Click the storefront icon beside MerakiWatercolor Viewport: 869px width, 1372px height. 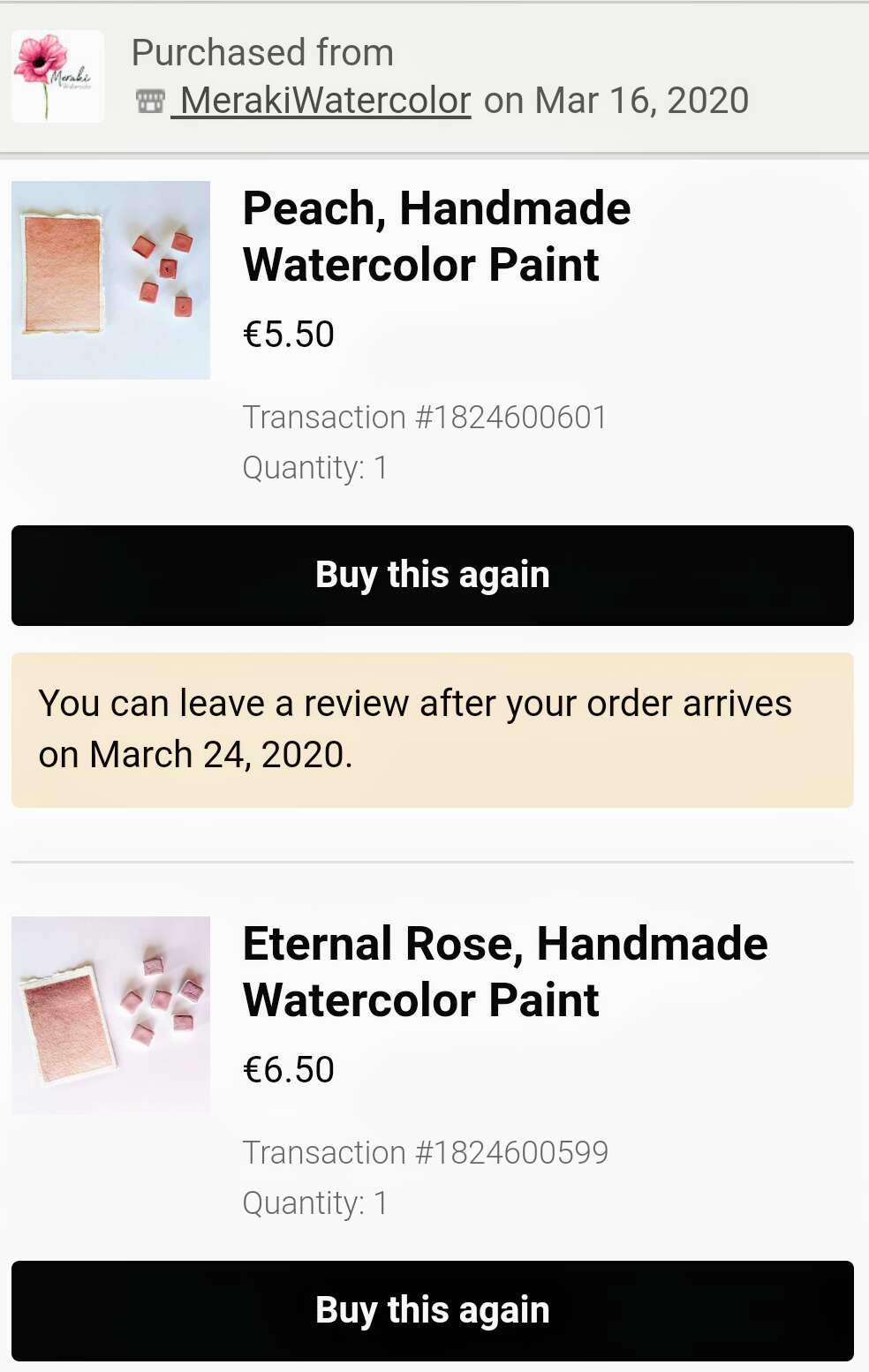151,102
